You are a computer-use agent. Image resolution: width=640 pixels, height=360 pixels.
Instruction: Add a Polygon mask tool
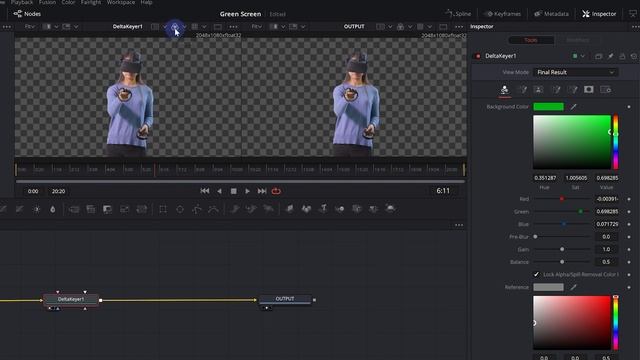(197, 209)
